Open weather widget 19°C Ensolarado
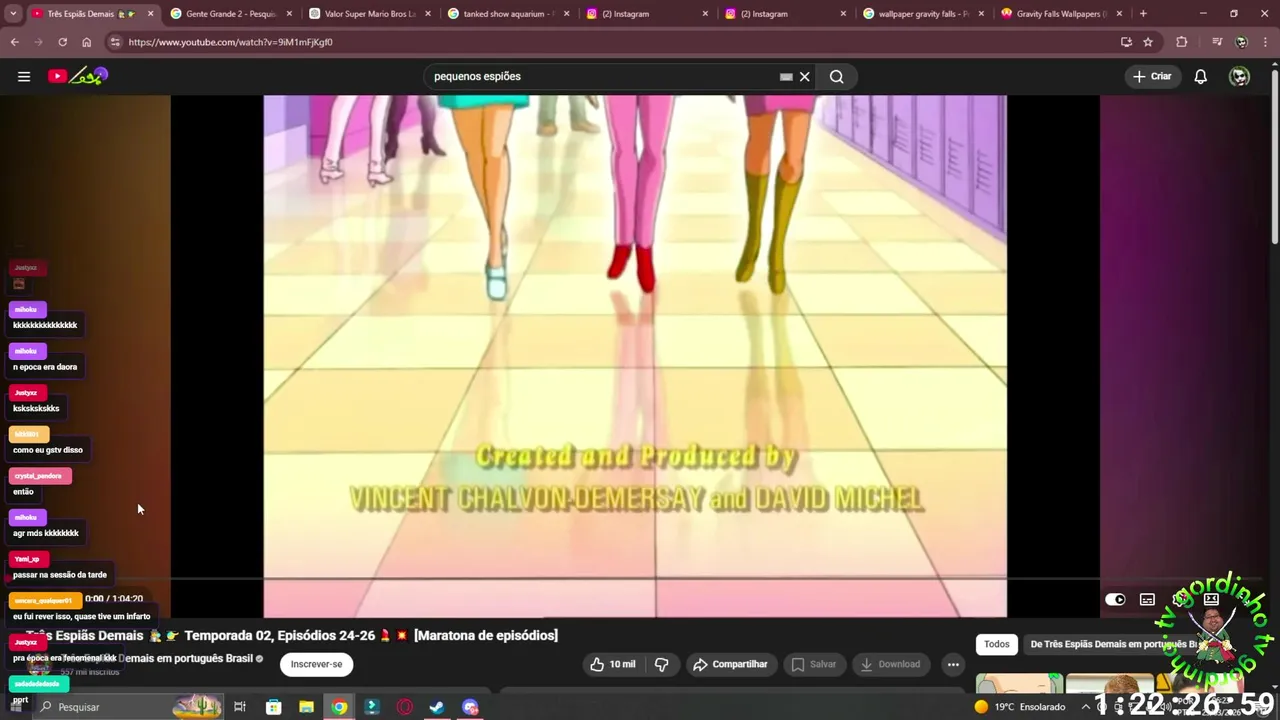This screenshot has height=720, width=1280. point(1020,707)
